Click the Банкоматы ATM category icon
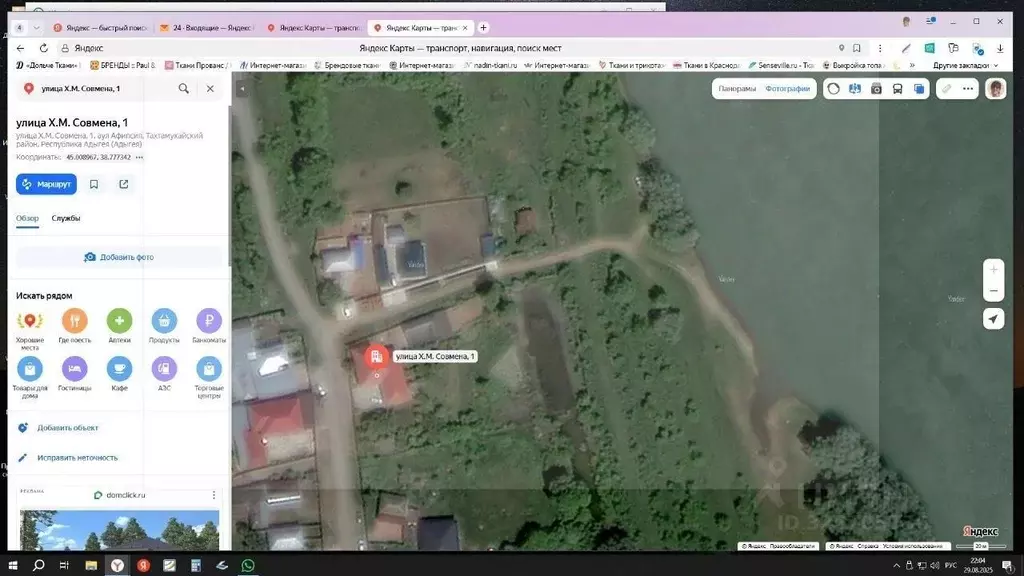Viewport: 1024px width, 576px height. click(209, 321)
